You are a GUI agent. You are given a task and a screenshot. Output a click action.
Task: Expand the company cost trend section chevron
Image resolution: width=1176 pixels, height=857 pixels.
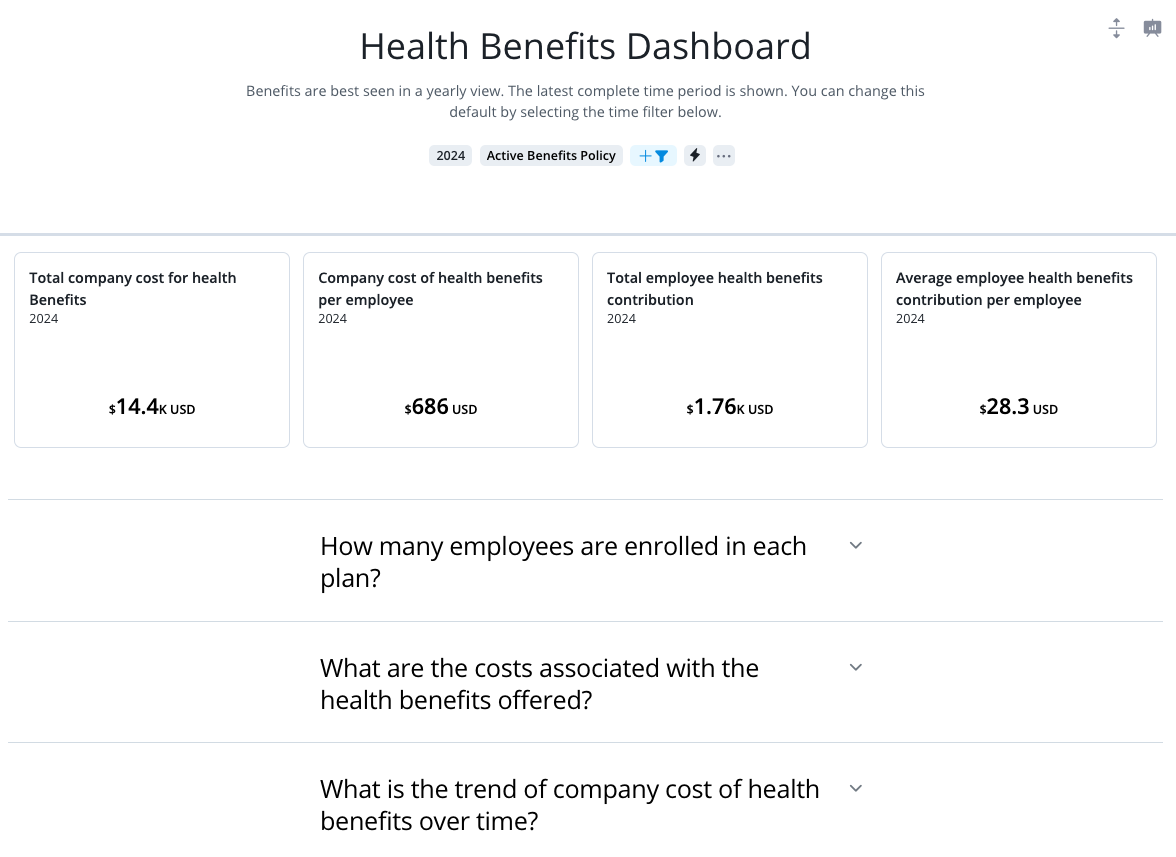(x=856, y=788)
